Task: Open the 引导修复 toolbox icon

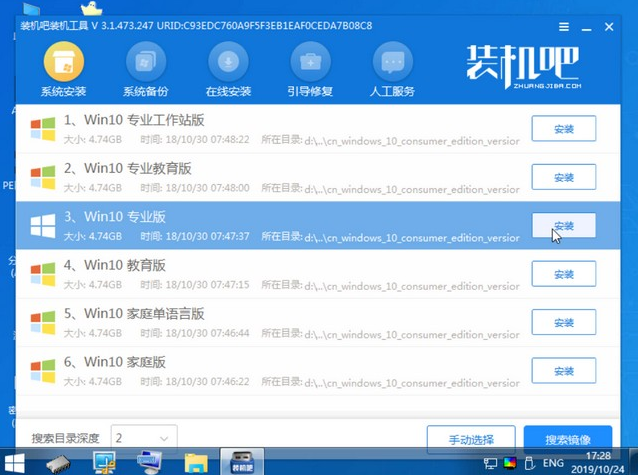Action: click(x=310, y=62)
